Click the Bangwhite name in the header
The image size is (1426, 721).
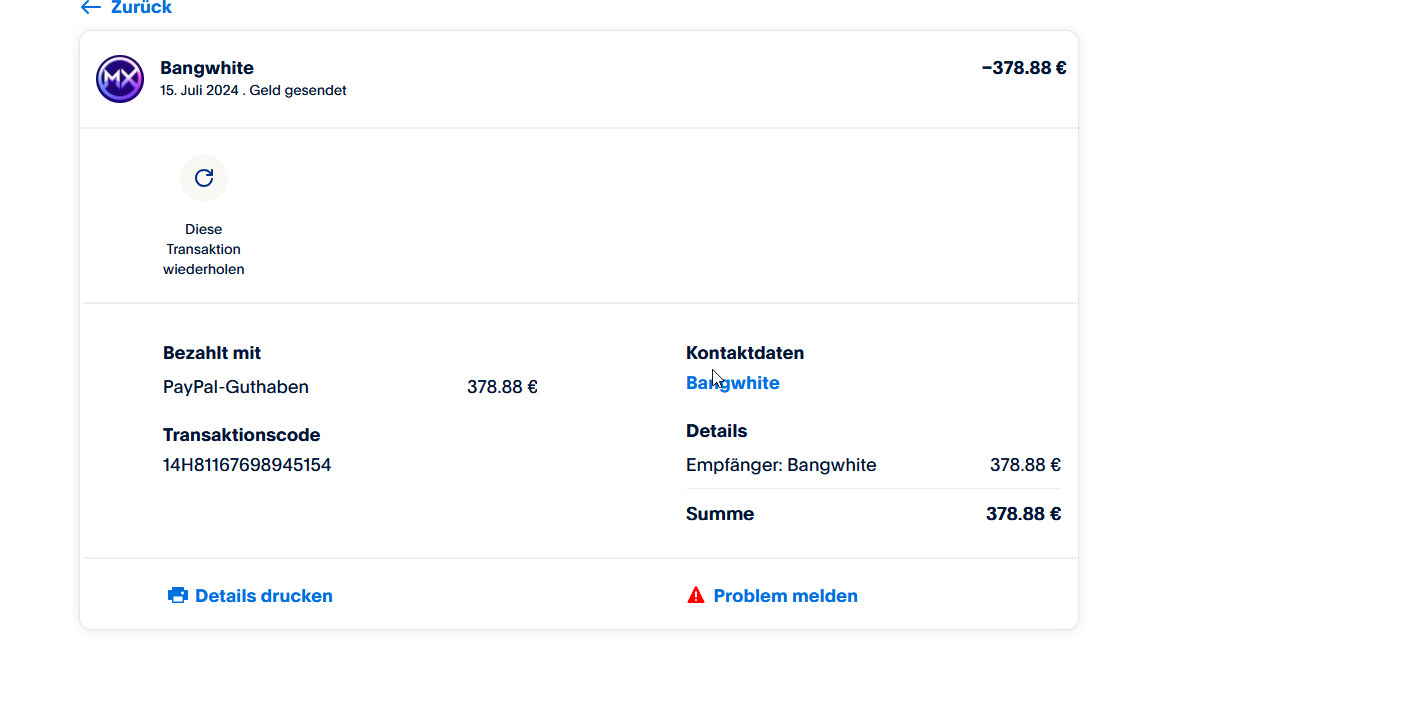click(x=207, y=68)
